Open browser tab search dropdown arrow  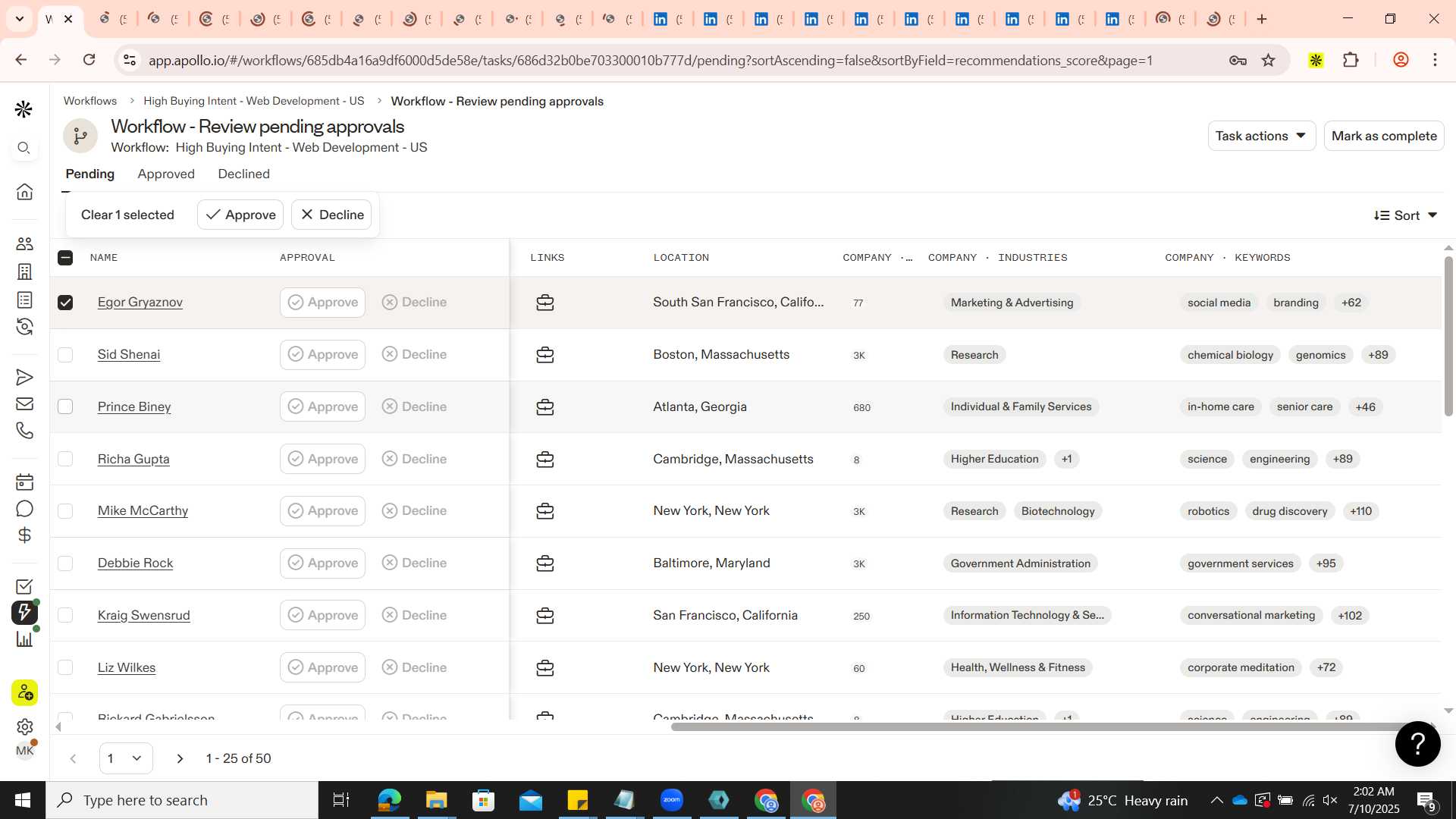point(19,19)
